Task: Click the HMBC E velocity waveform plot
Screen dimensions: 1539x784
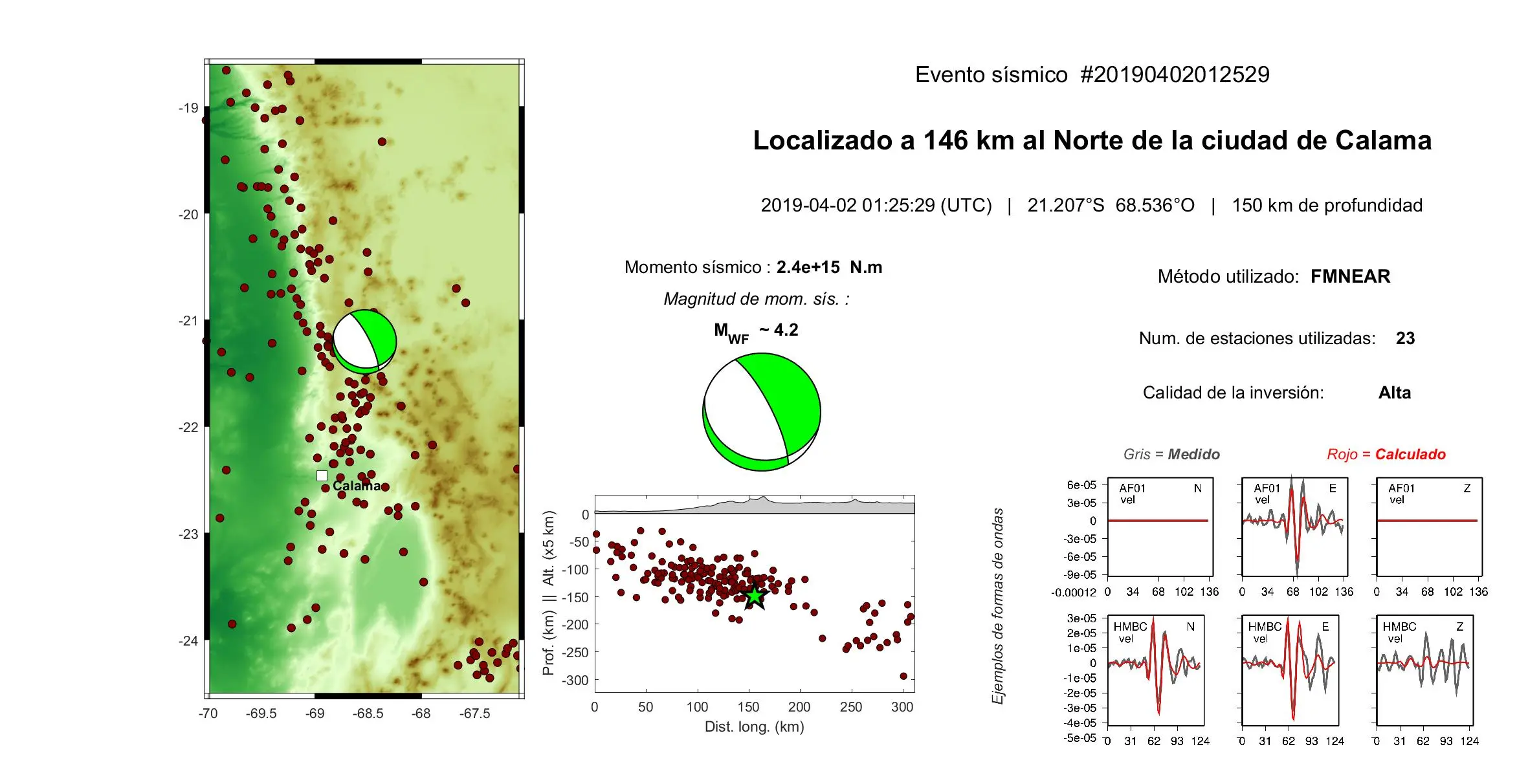Action: pos(1290,670)
